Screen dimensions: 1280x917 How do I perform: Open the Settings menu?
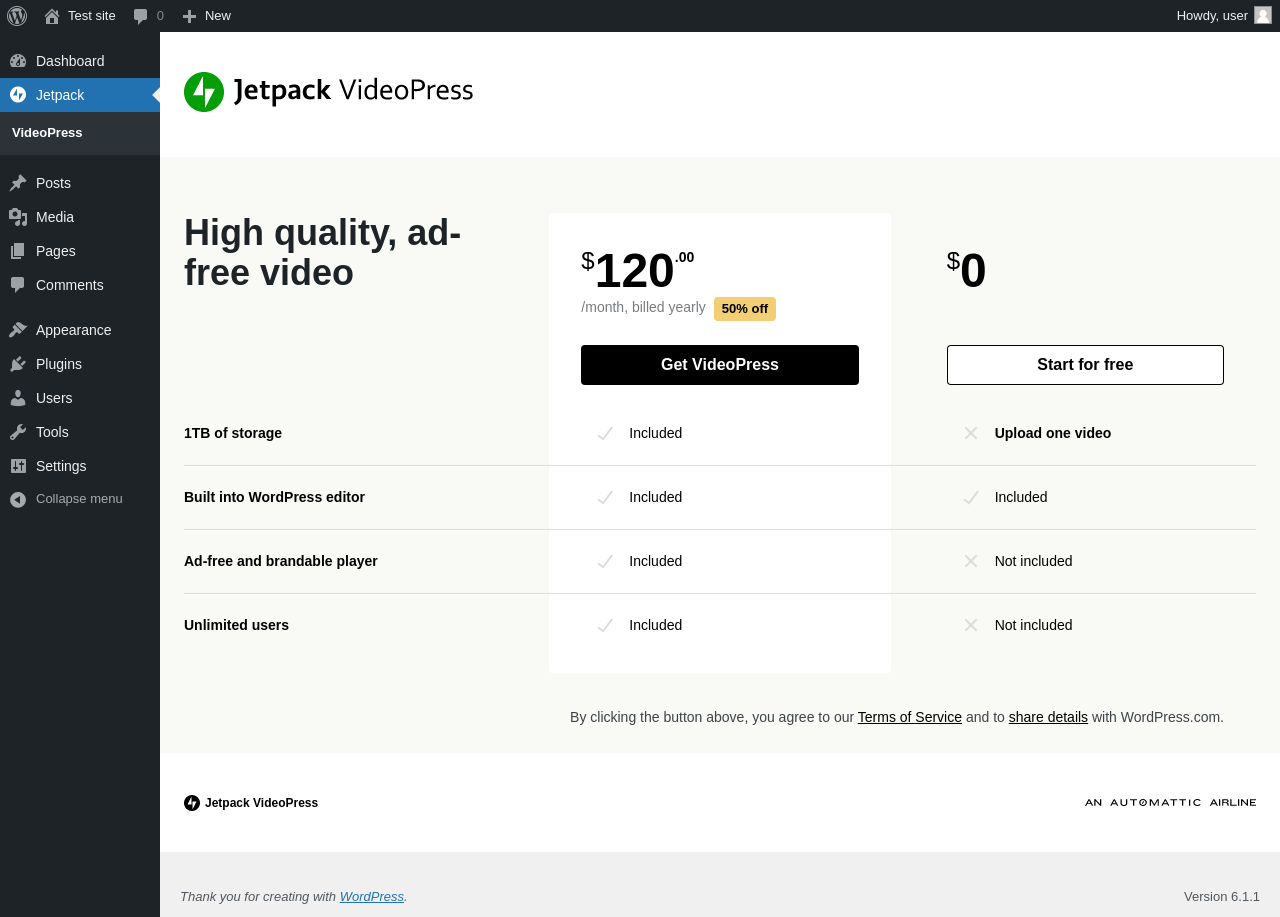80,466
